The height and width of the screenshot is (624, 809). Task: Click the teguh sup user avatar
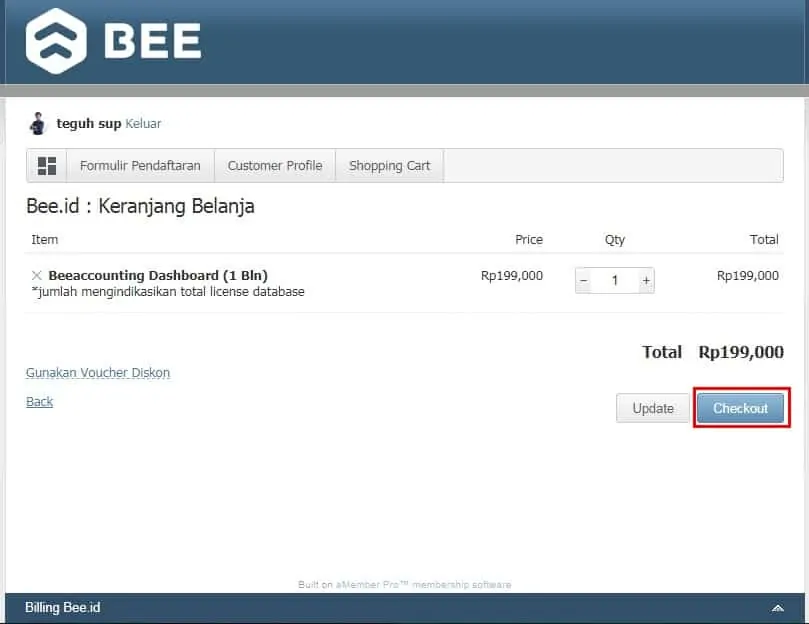point(38,123)
